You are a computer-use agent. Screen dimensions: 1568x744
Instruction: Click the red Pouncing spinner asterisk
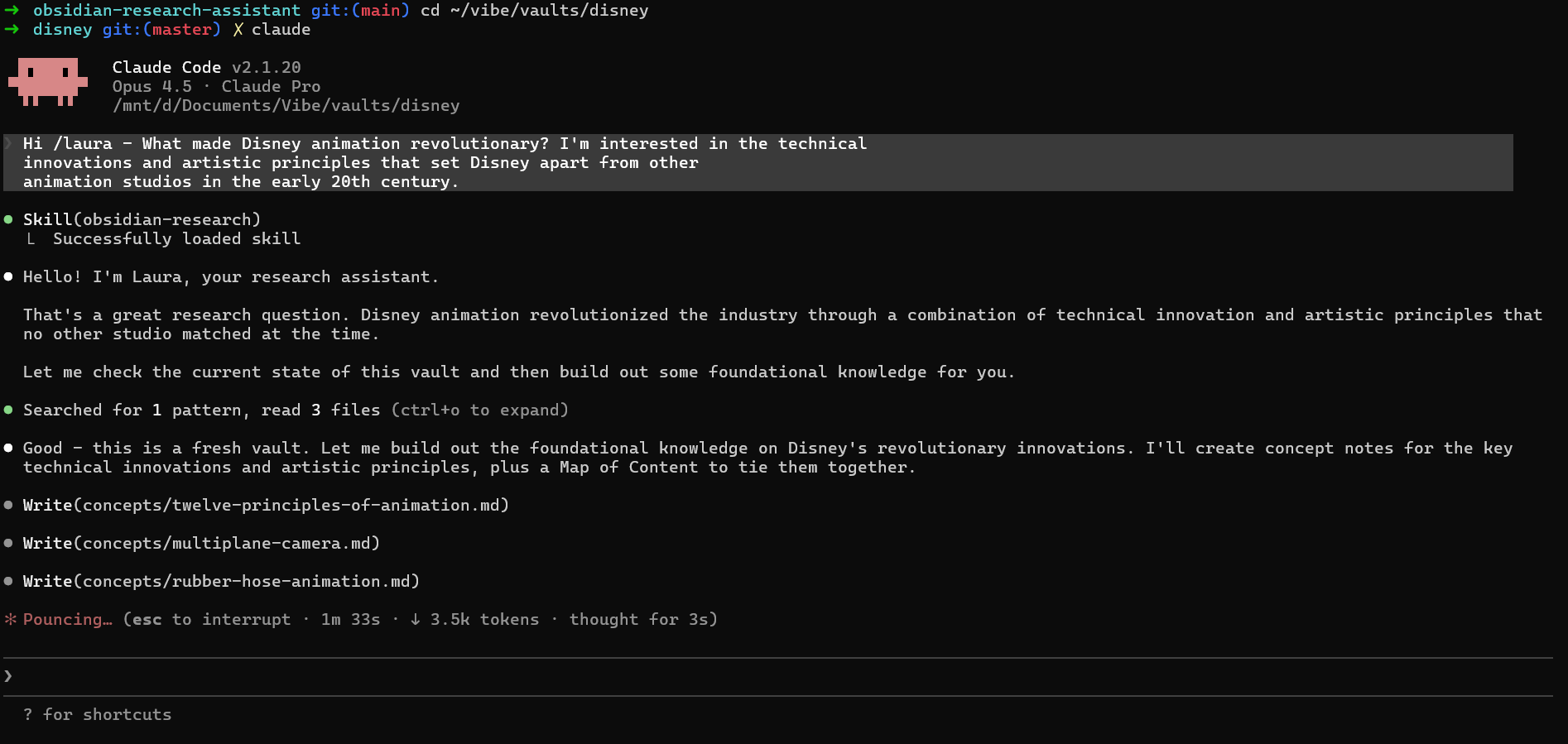point(11,619)
